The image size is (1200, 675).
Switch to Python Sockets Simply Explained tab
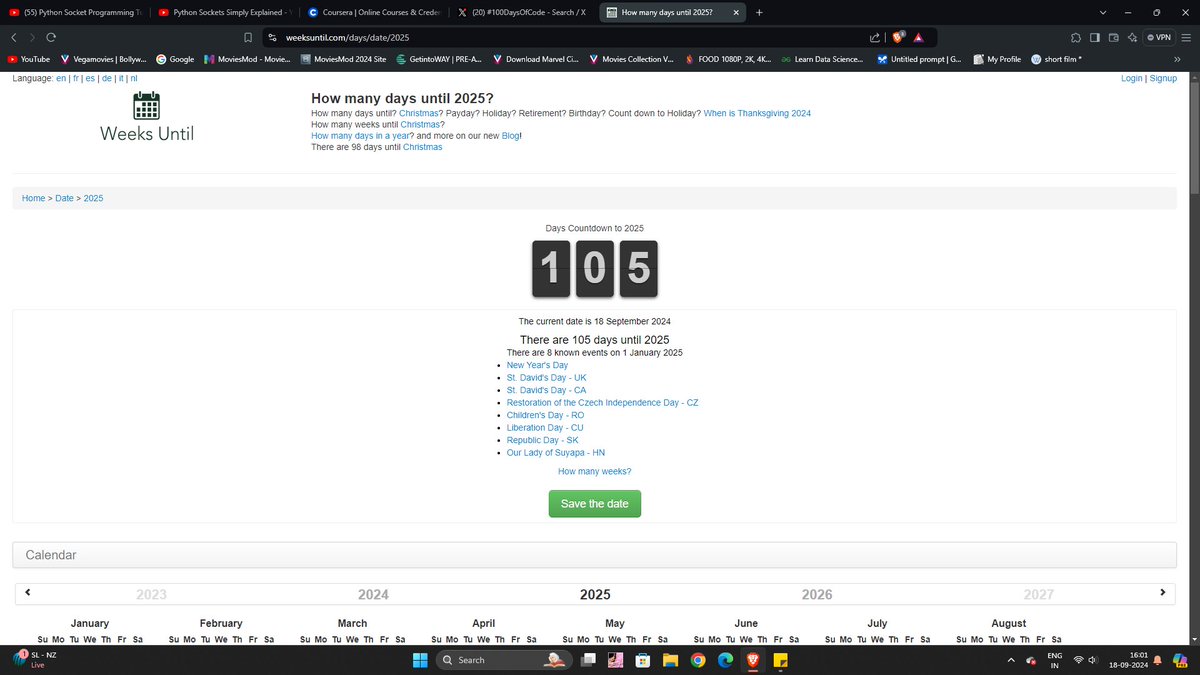[x=225, y=12]
